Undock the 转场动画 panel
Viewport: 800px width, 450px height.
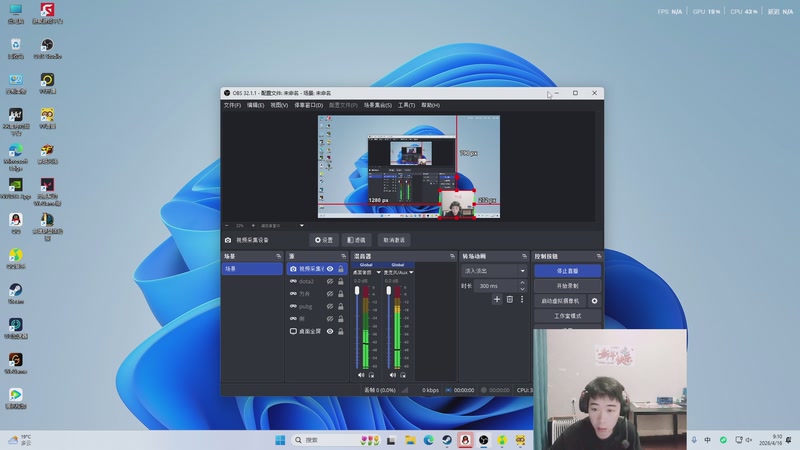pos(524,256)
